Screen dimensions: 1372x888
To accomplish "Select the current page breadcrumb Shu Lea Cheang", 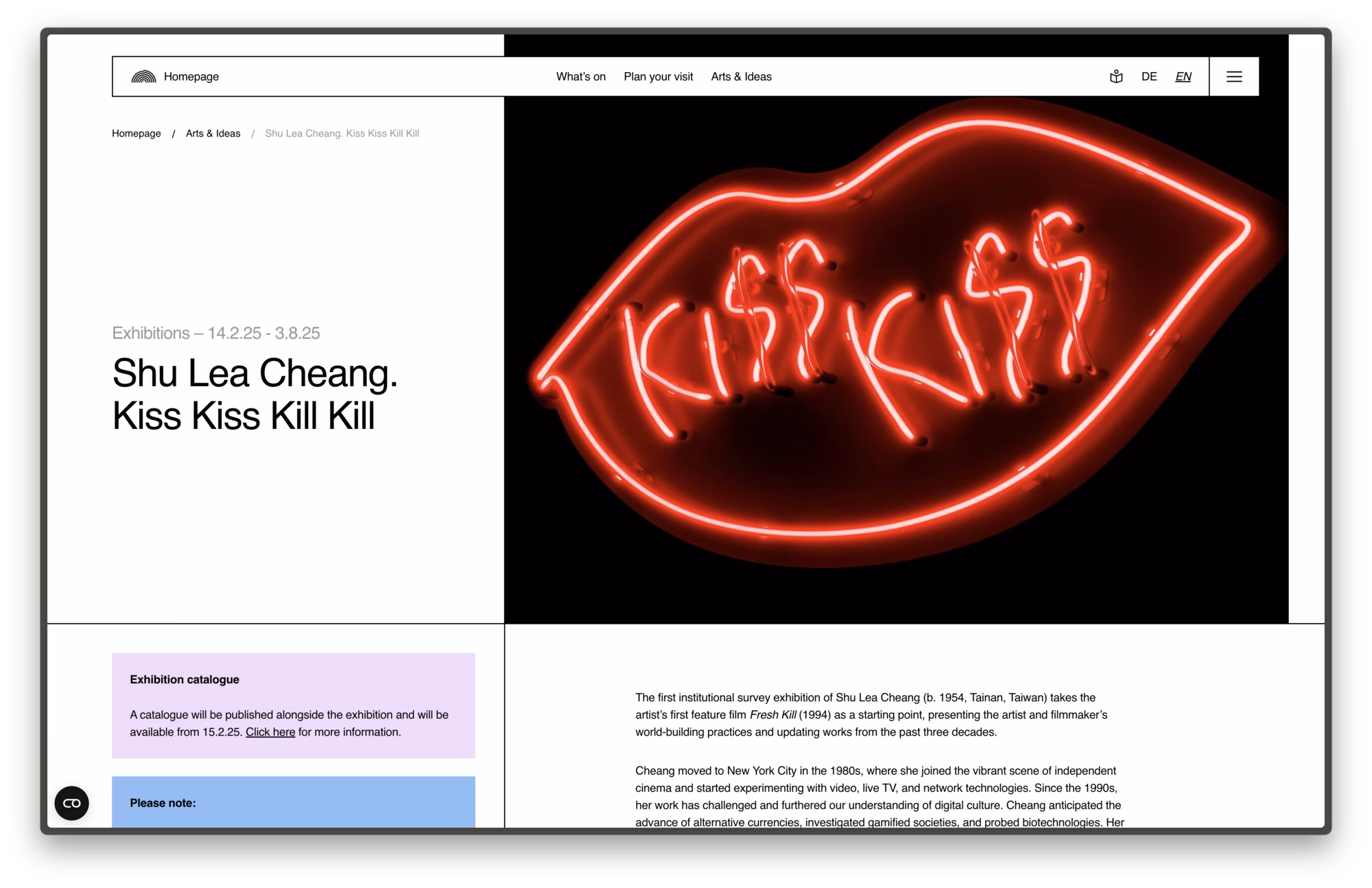I will [x=342, y=133].
